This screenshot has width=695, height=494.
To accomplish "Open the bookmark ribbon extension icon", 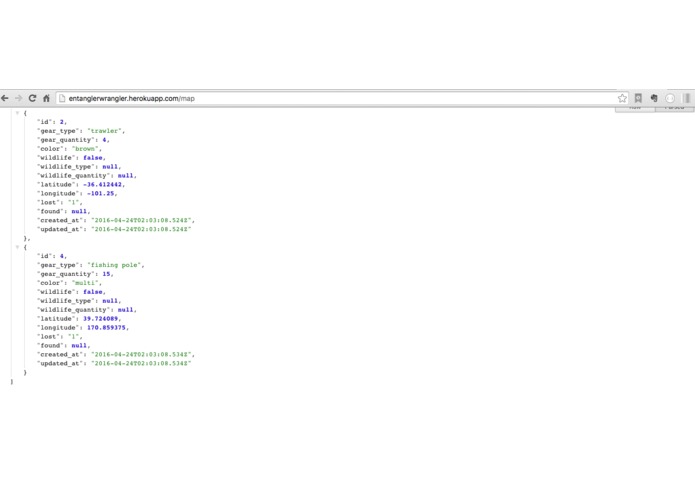I will (x=638, y=98).
